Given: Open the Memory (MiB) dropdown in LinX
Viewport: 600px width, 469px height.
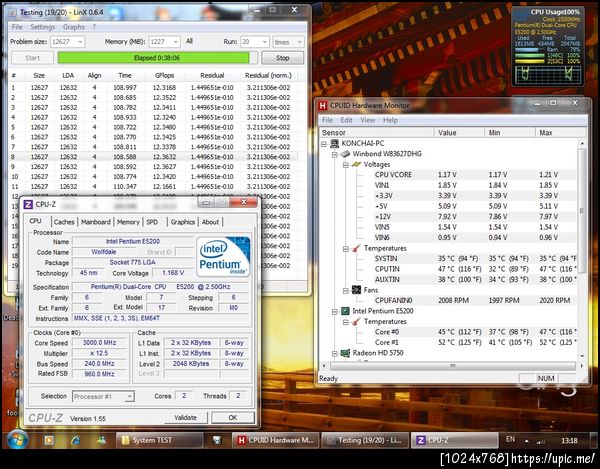Looking at the screenshot, I should click(164, 42).
